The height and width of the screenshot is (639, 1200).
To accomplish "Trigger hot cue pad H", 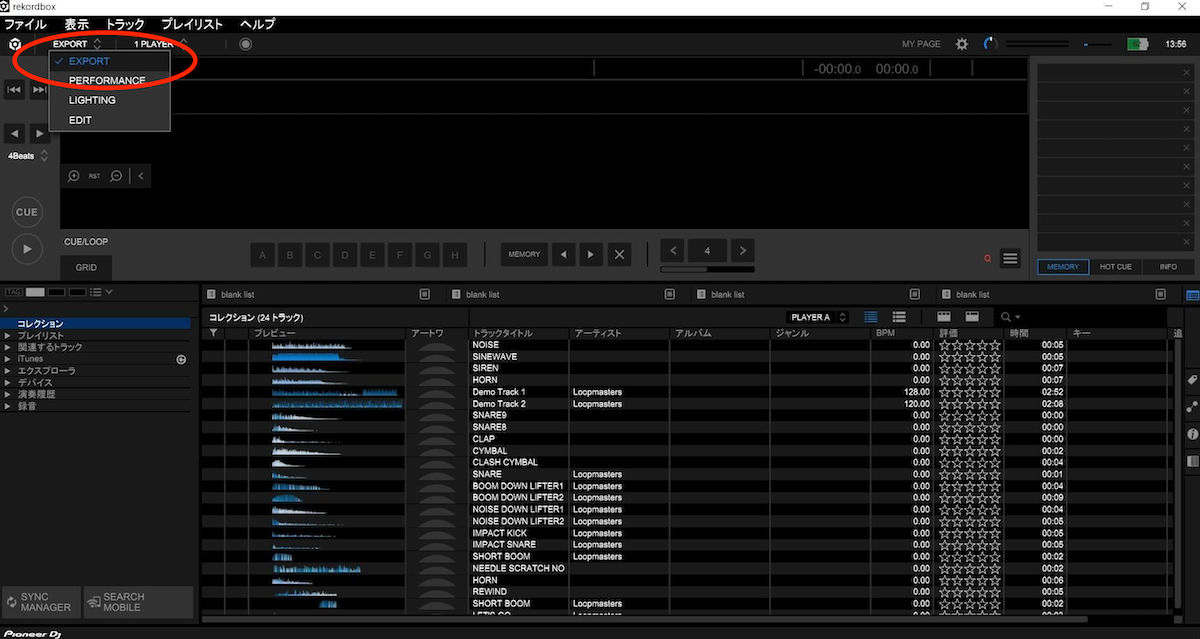I will 454,255.
